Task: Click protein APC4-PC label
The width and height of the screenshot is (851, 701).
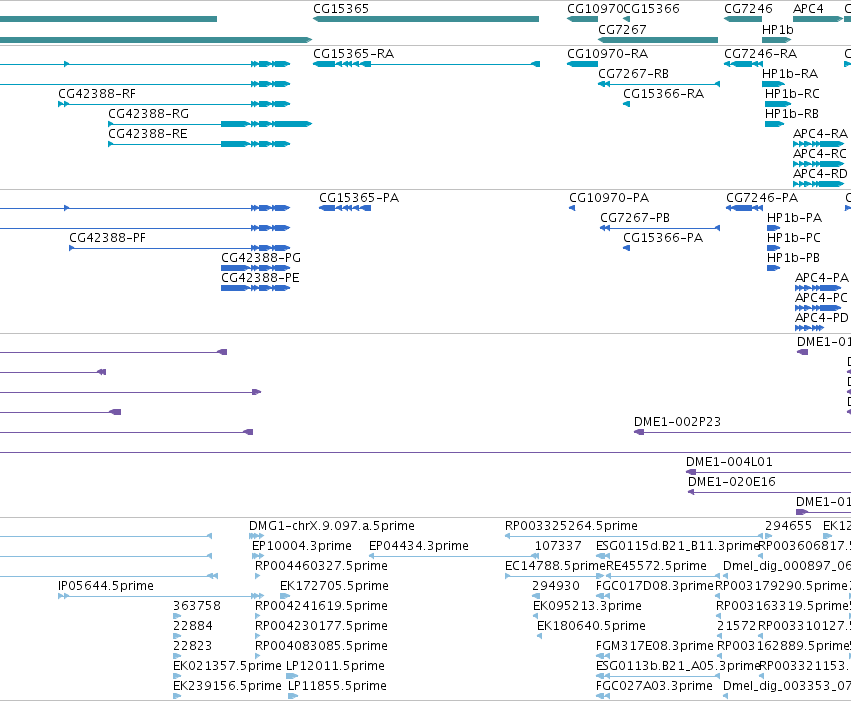Action: click(x=821, y=298)
